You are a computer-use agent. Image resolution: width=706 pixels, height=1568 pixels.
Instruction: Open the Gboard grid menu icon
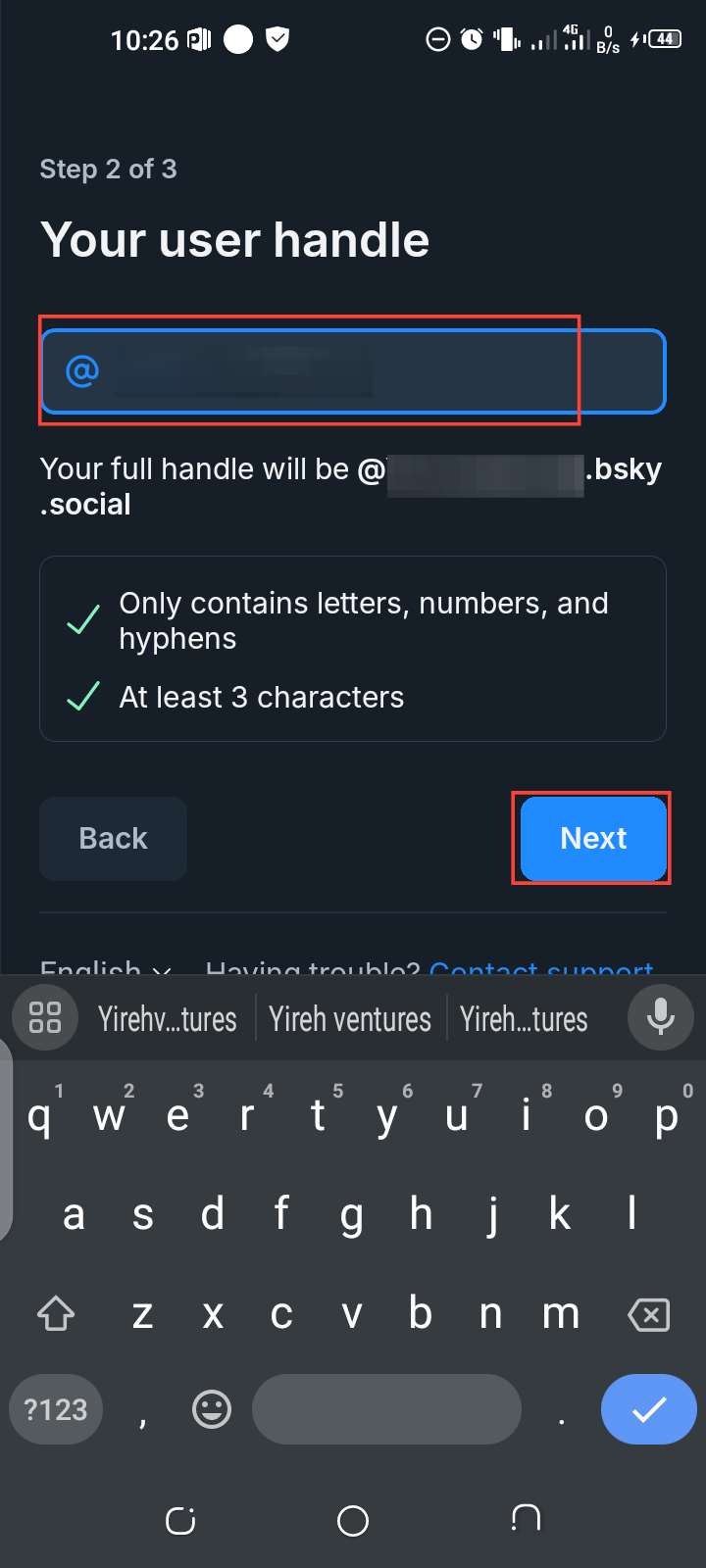[44, 1017]
